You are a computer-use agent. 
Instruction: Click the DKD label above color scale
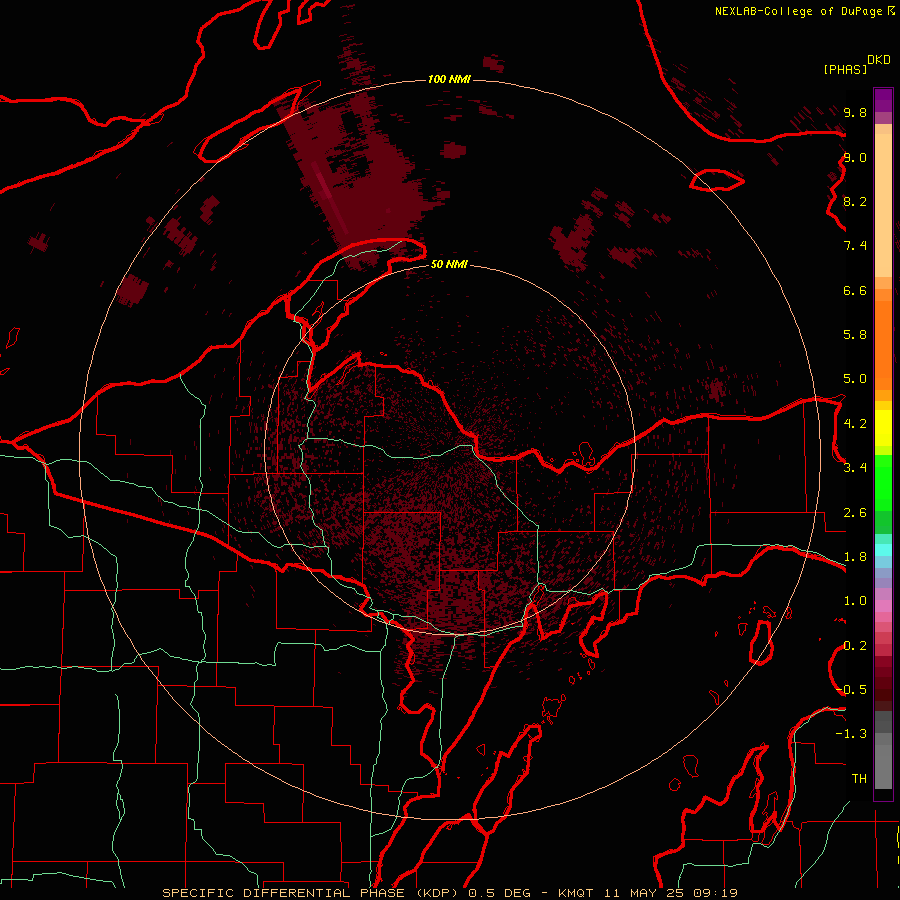pyautogui.click(x=879, y=59)
